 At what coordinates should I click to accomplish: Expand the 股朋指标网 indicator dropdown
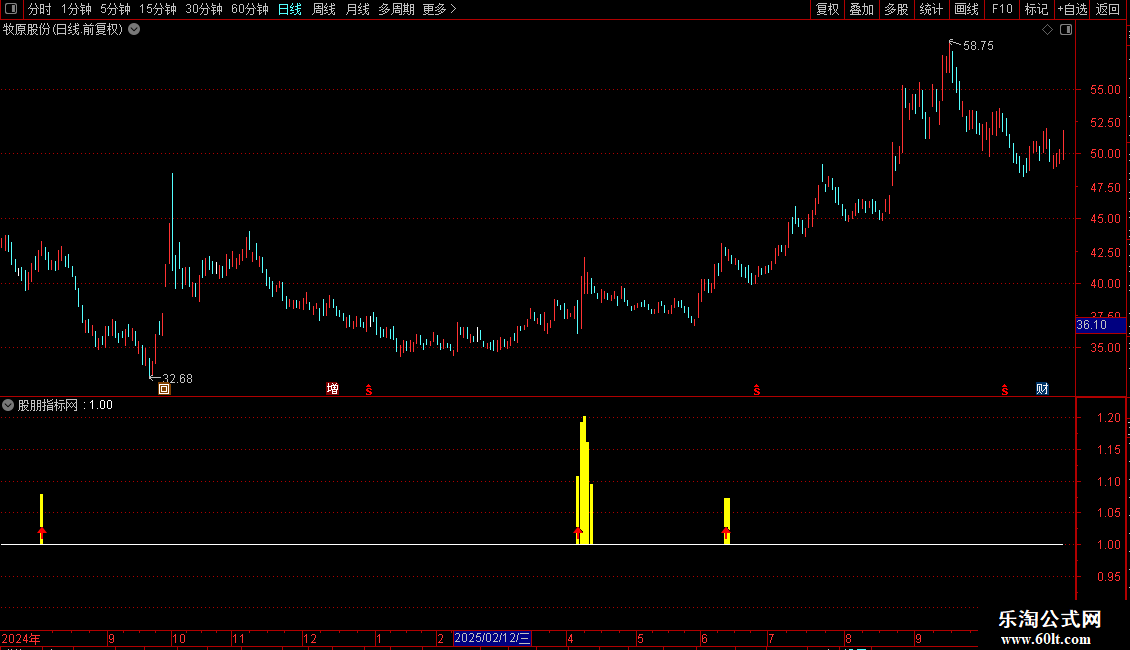point(8,405)
